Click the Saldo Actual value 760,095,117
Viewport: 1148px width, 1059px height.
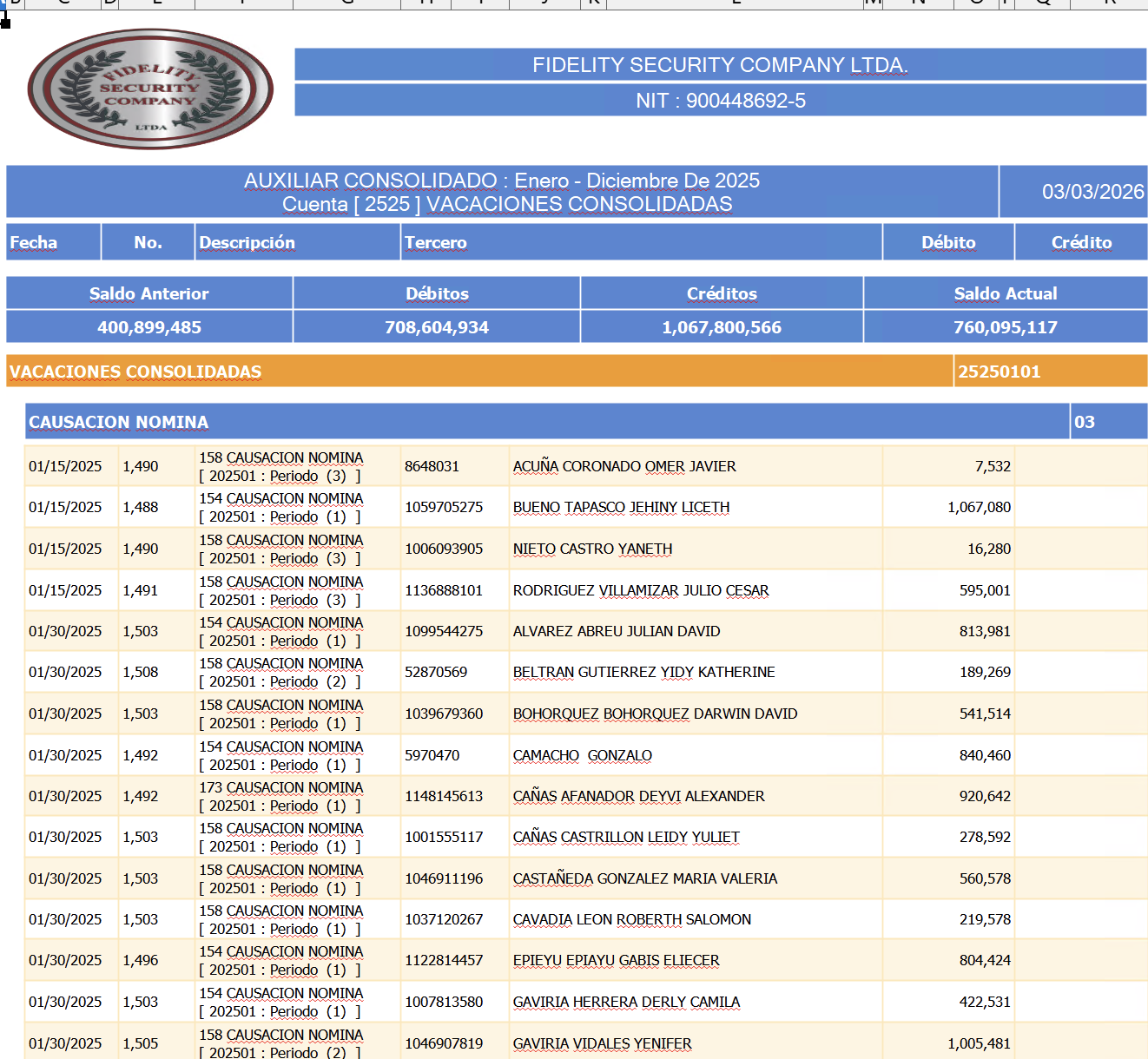pos(1006,327)
